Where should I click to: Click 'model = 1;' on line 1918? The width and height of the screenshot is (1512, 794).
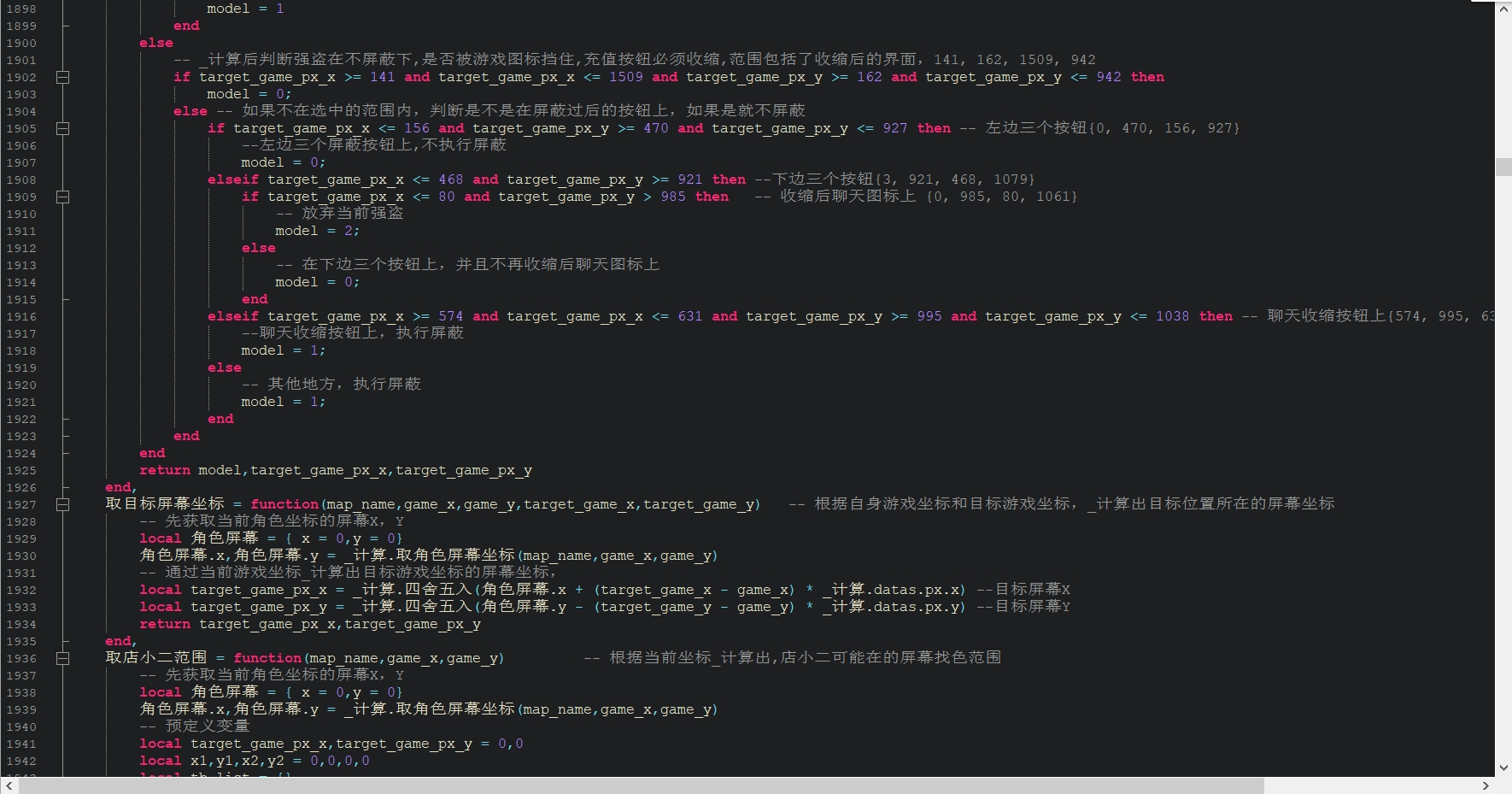pos(284,350)
